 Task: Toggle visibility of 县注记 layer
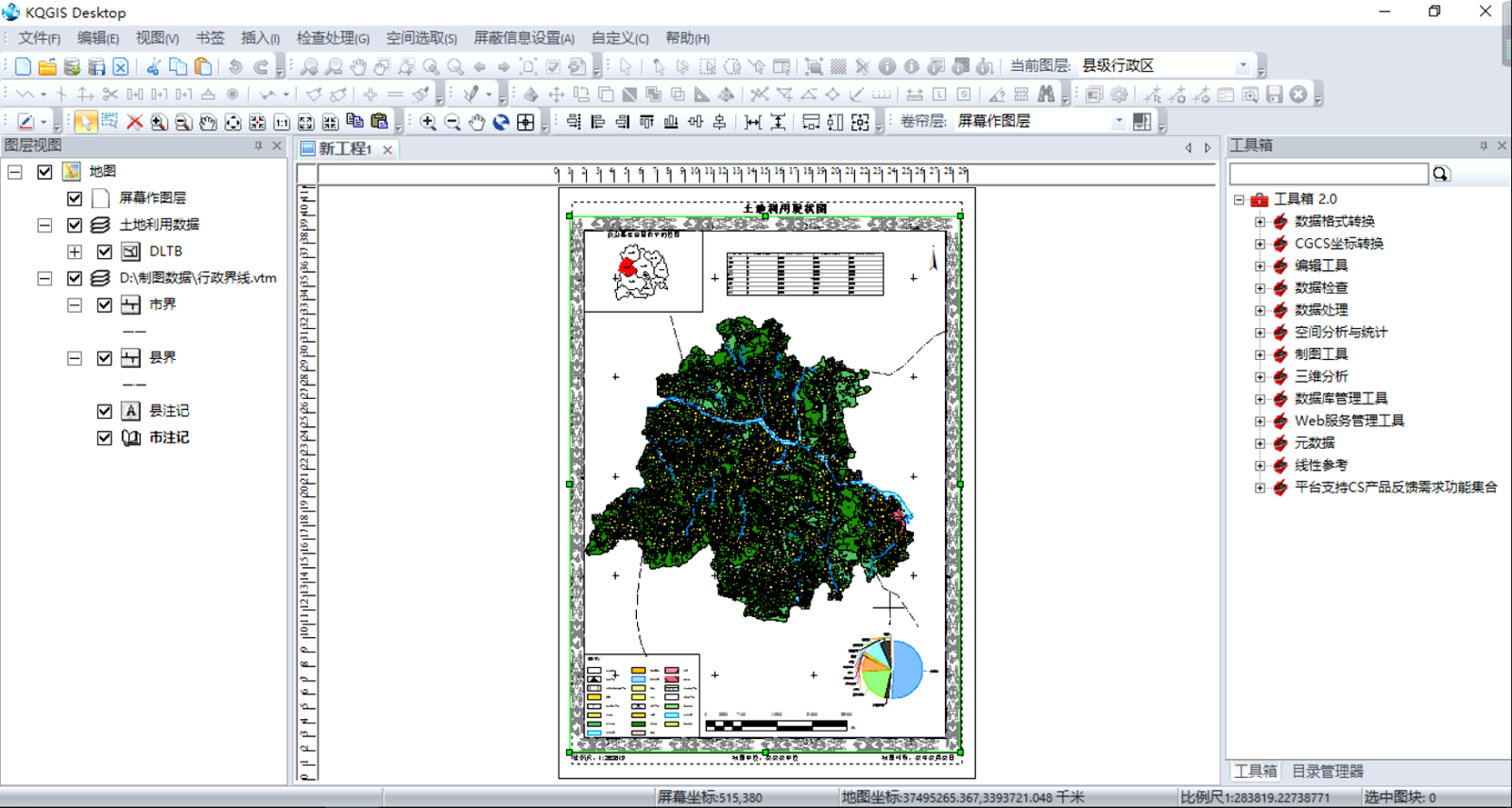[105, 411]
